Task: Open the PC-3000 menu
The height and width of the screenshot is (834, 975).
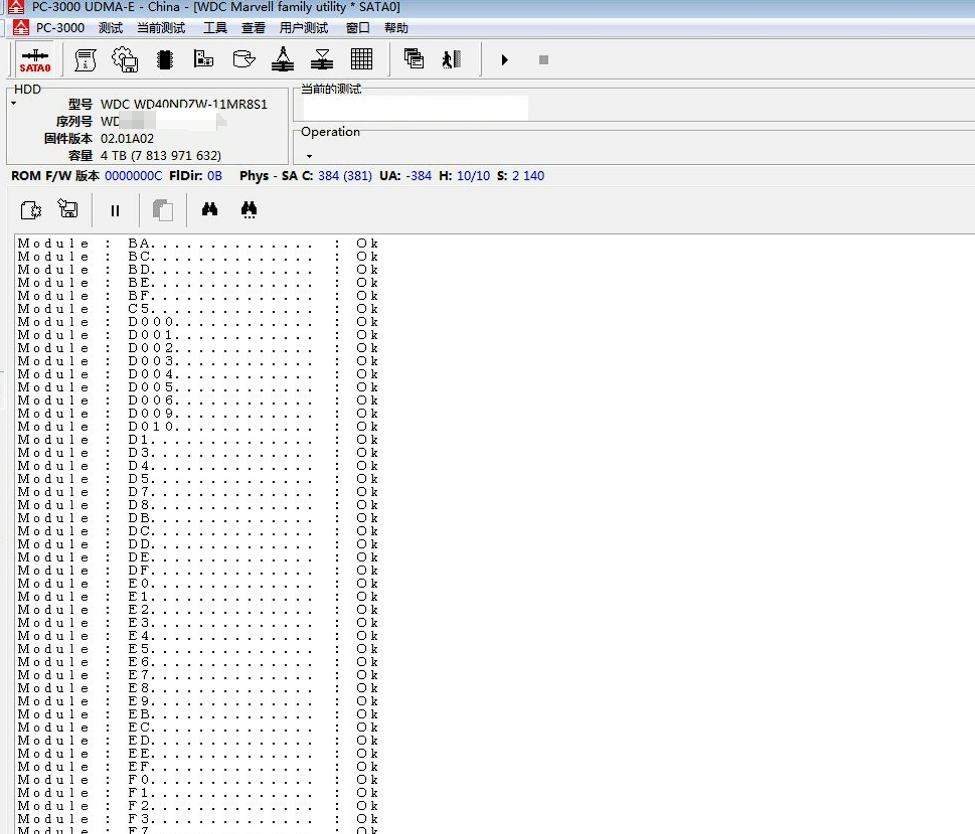Action: [x=60, y=27]
